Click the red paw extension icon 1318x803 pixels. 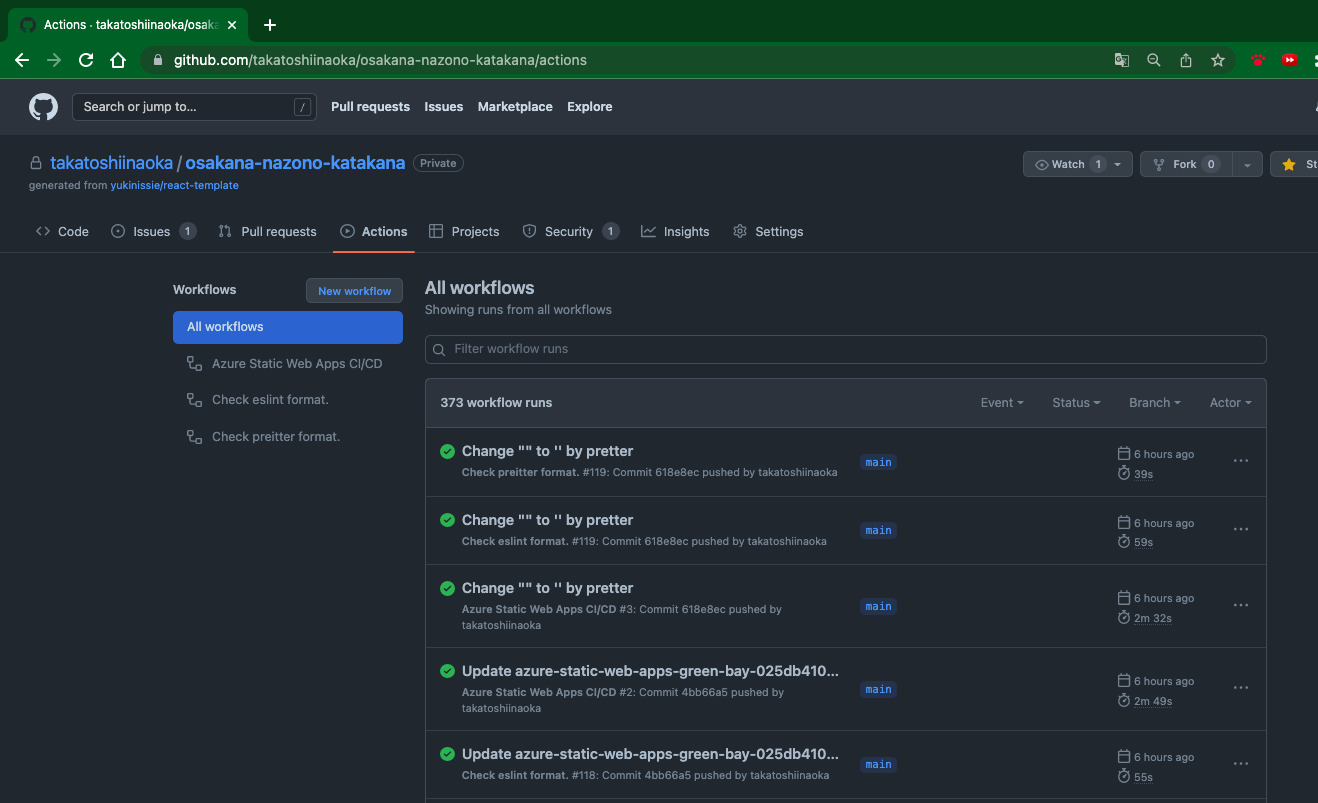[1258, 60]
